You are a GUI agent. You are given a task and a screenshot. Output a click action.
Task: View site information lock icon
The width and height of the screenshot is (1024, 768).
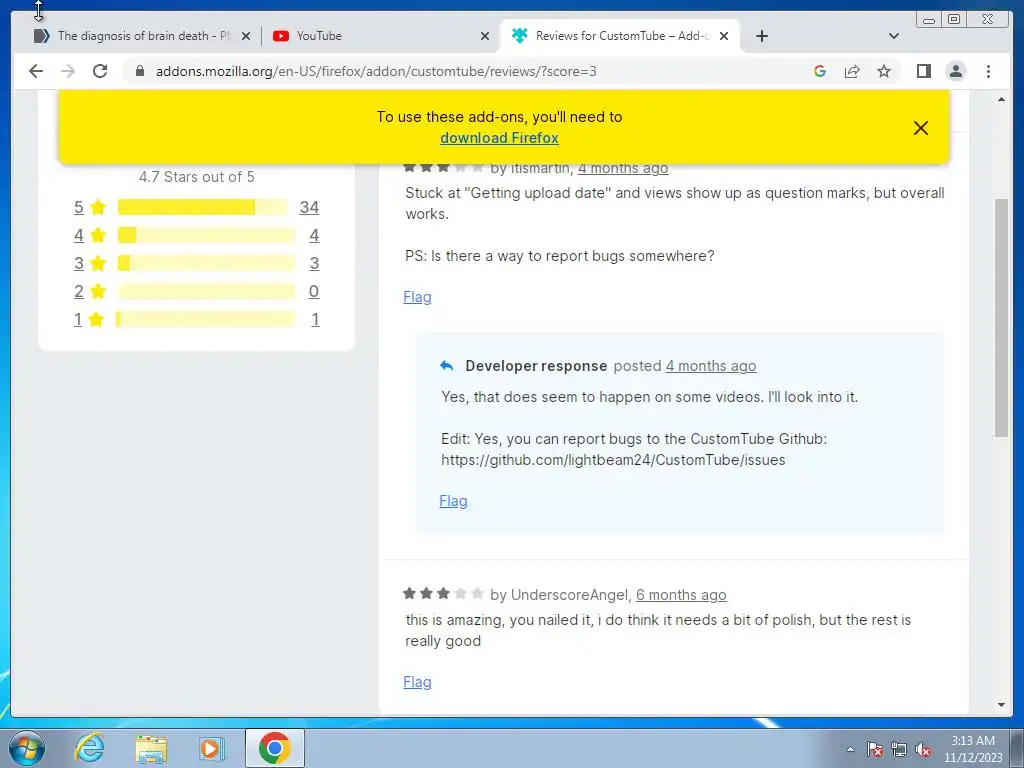tap(139, 71)
